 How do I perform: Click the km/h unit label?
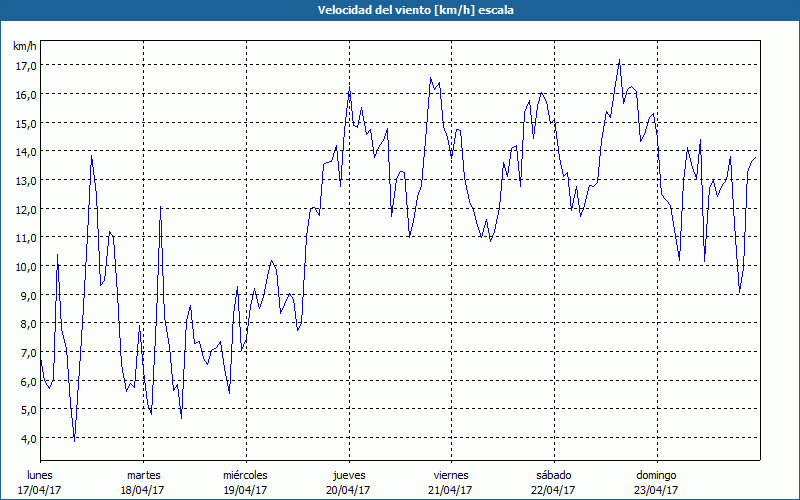[x=25, y=46]
